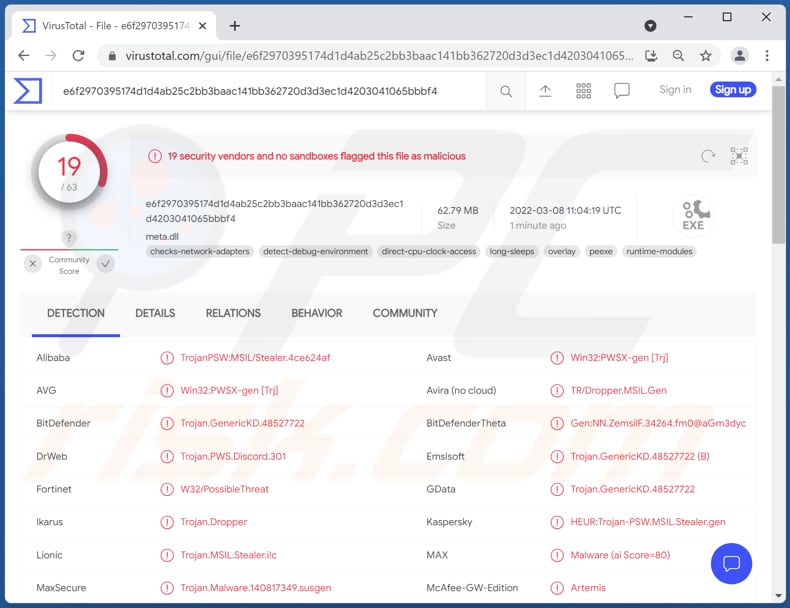Viewport: 790px width, 608px height.
Task: Click Trojan.PWS.Discord.301 detection text
Action: [233, 456]
